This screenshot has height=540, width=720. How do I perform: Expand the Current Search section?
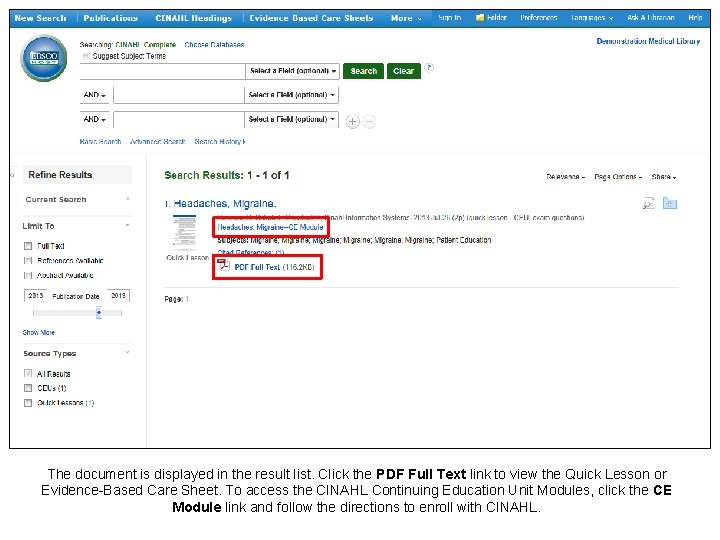click(x=127, y=199)
